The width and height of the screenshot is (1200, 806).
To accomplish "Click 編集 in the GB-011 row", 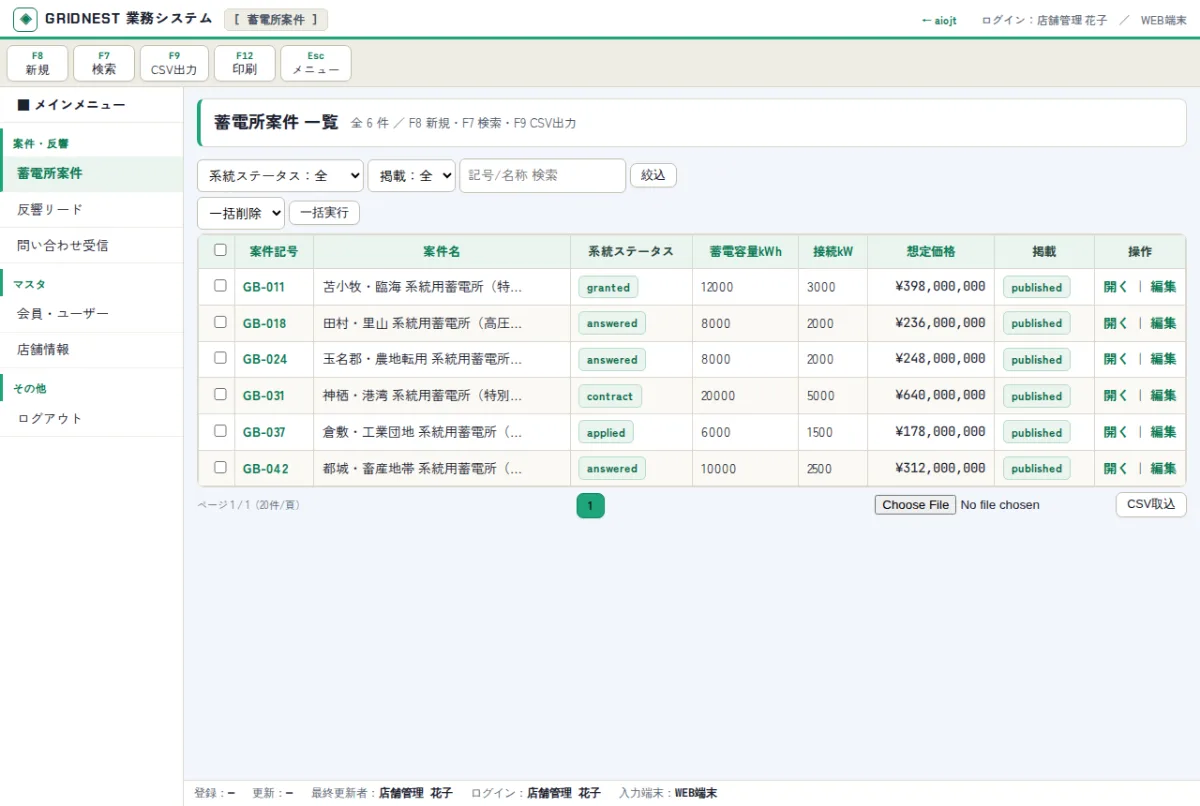I will coord(1163,287).
